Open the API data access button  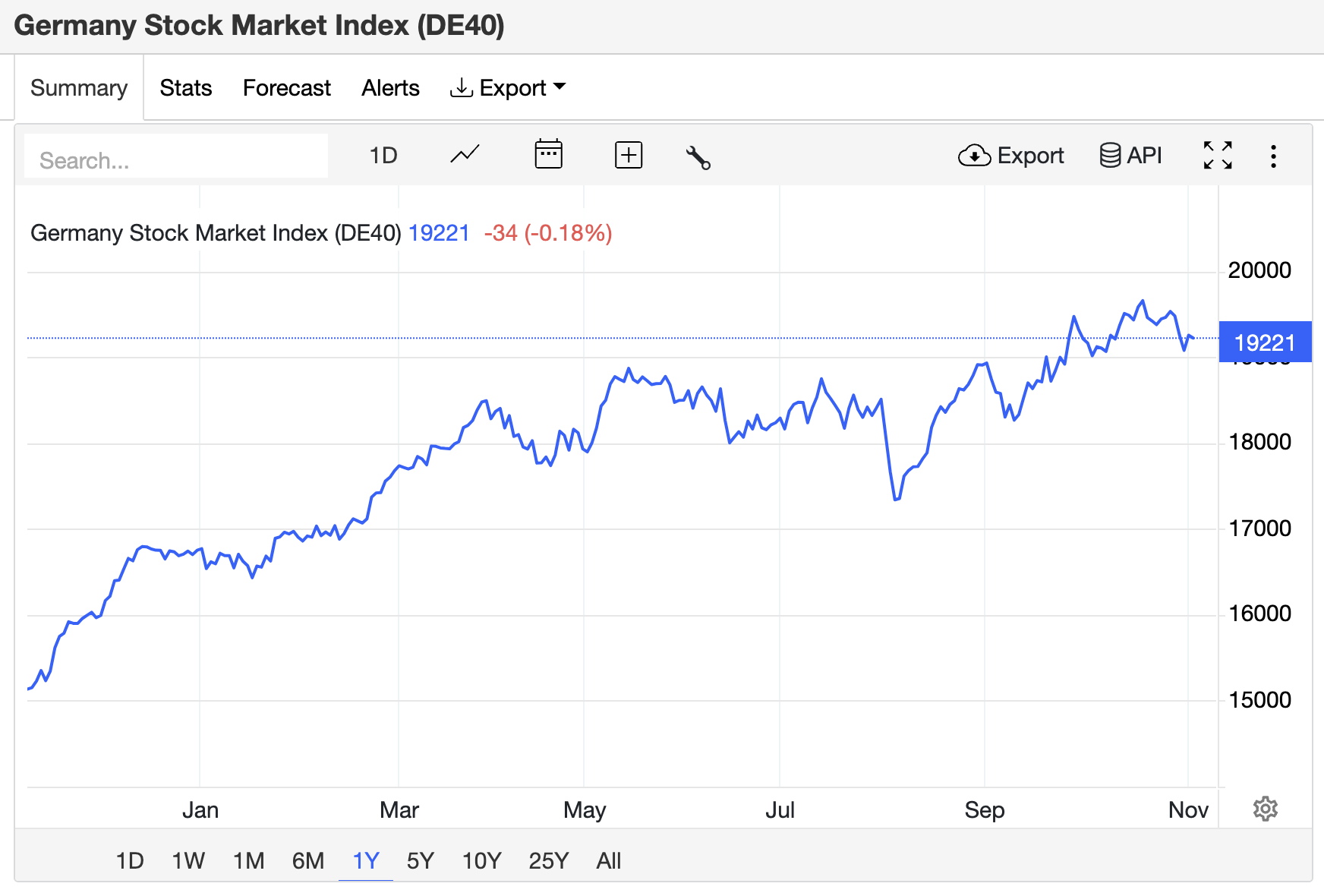click(x=1130, y=155)
